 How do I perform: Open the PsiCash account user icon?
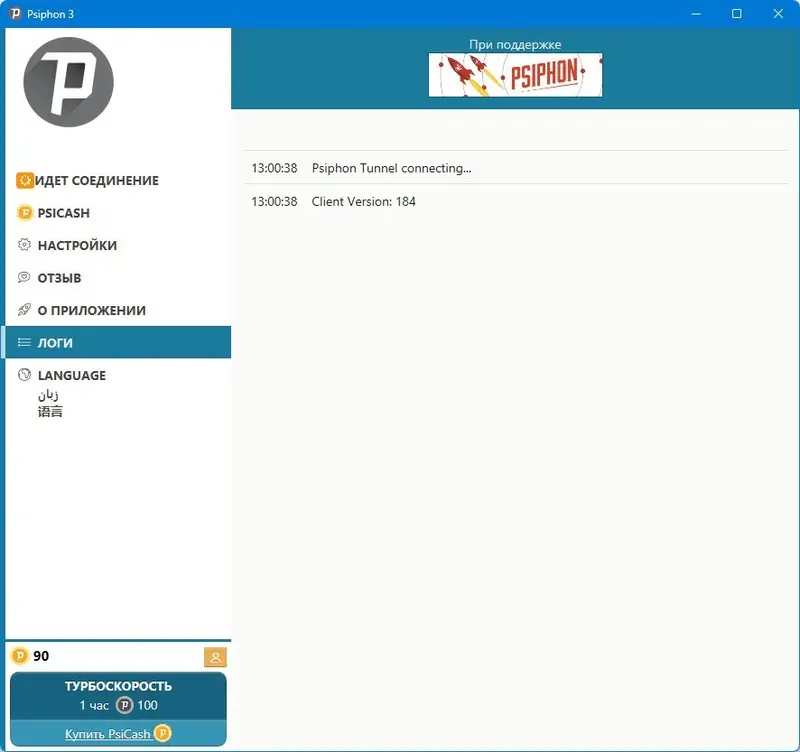pyautogui.click(x=215, y=657)
